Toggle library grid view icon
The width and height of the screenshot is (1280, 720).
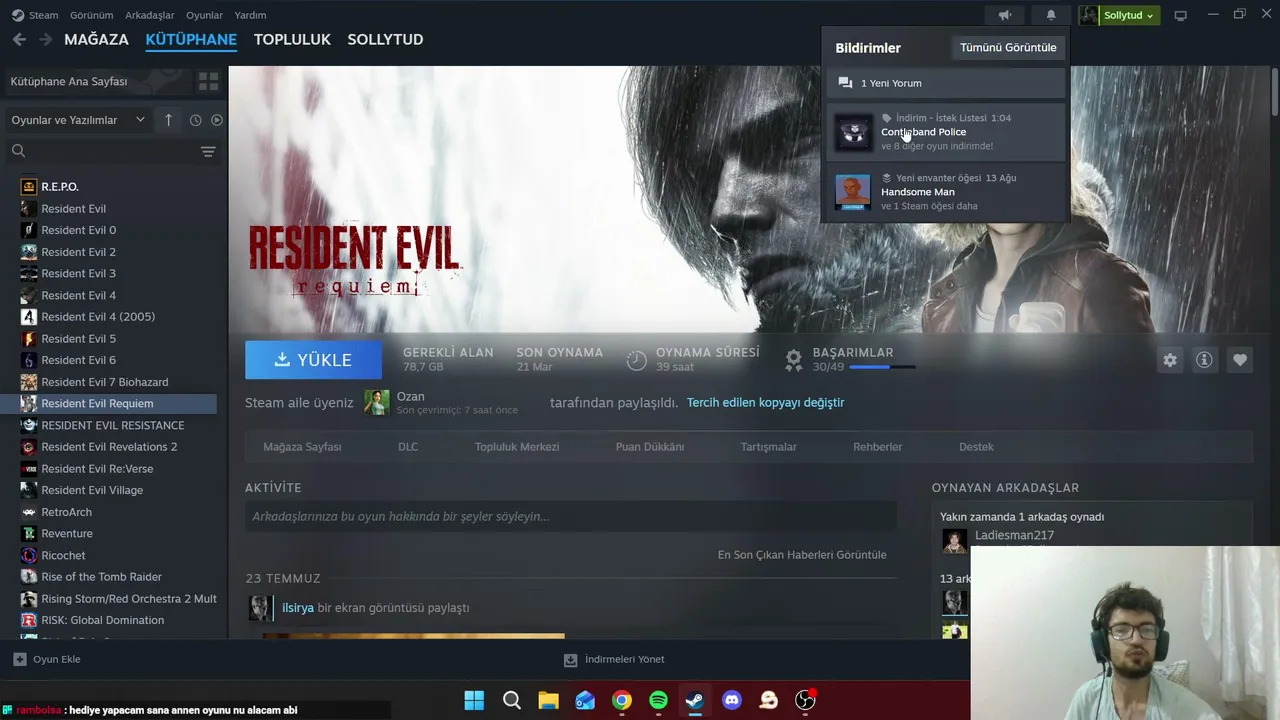208,81
